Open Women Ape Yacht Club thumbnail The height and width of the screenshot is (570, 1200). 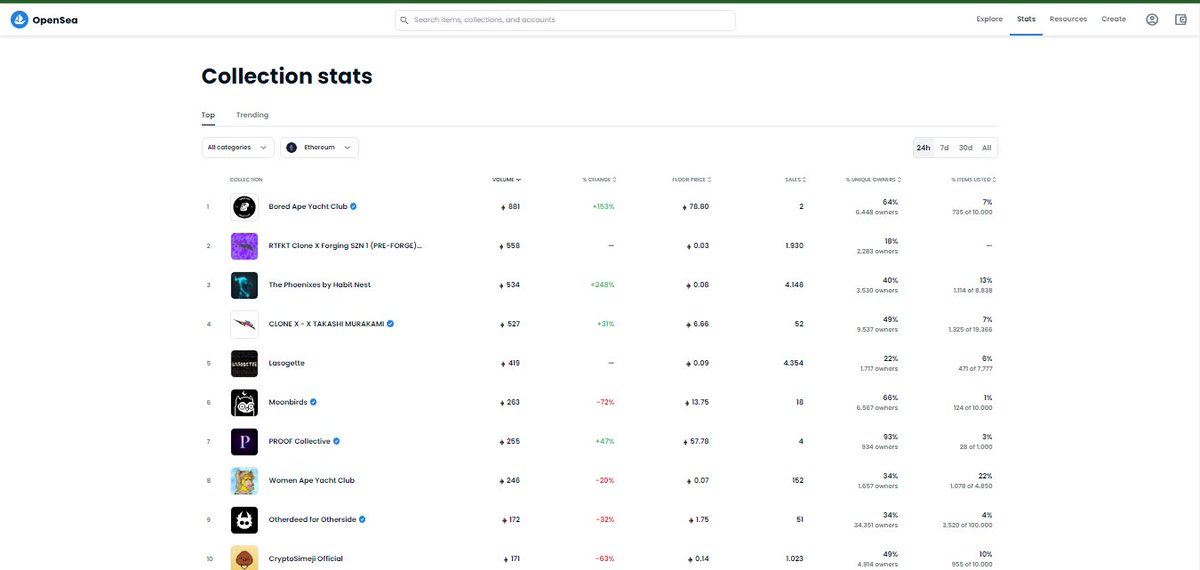pos(244,480)
